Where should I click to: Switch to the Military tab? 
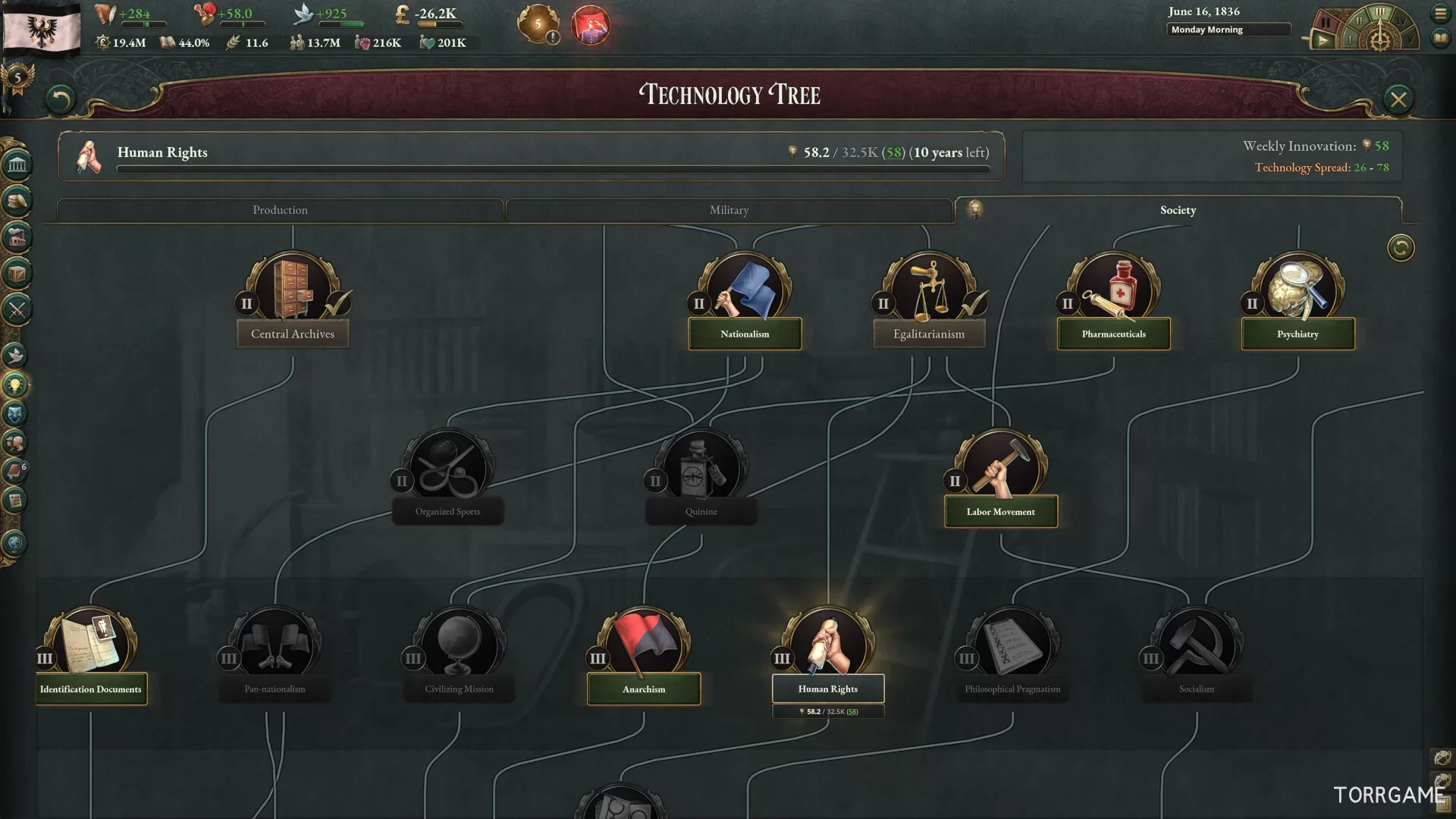click(x=729, y=210)
